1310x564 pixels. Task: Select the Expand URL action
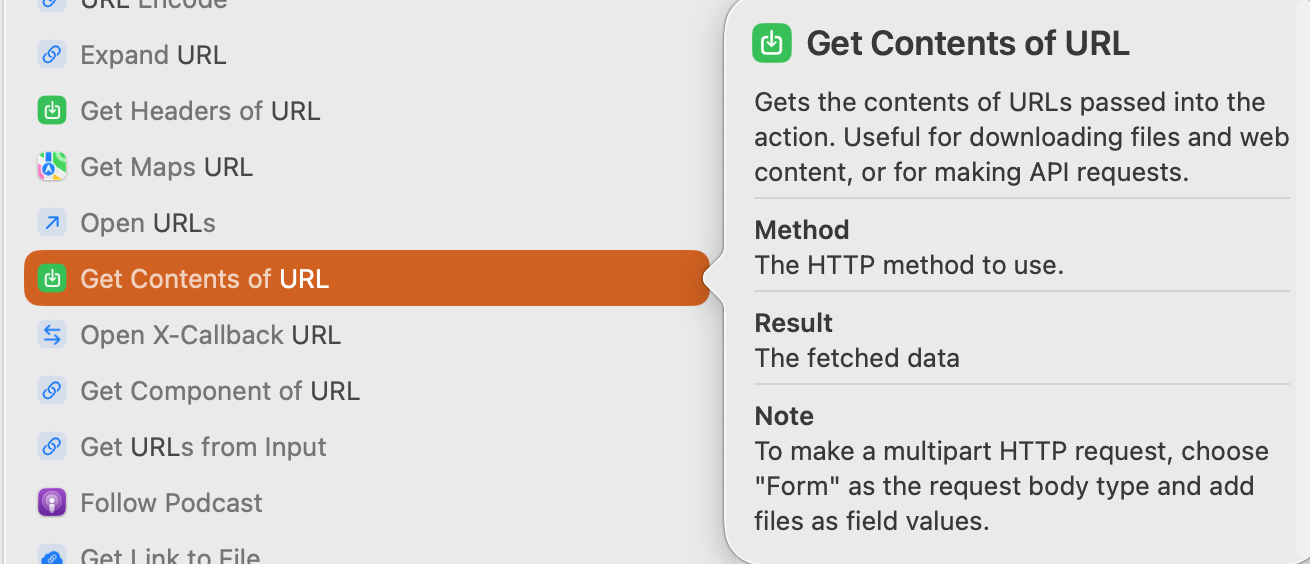click(x=153, y=55)
